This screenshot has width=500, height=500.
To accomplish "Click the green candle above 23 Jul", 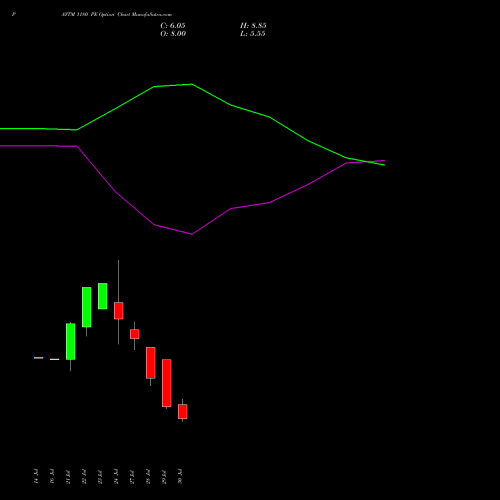I will tap(103, 296).
